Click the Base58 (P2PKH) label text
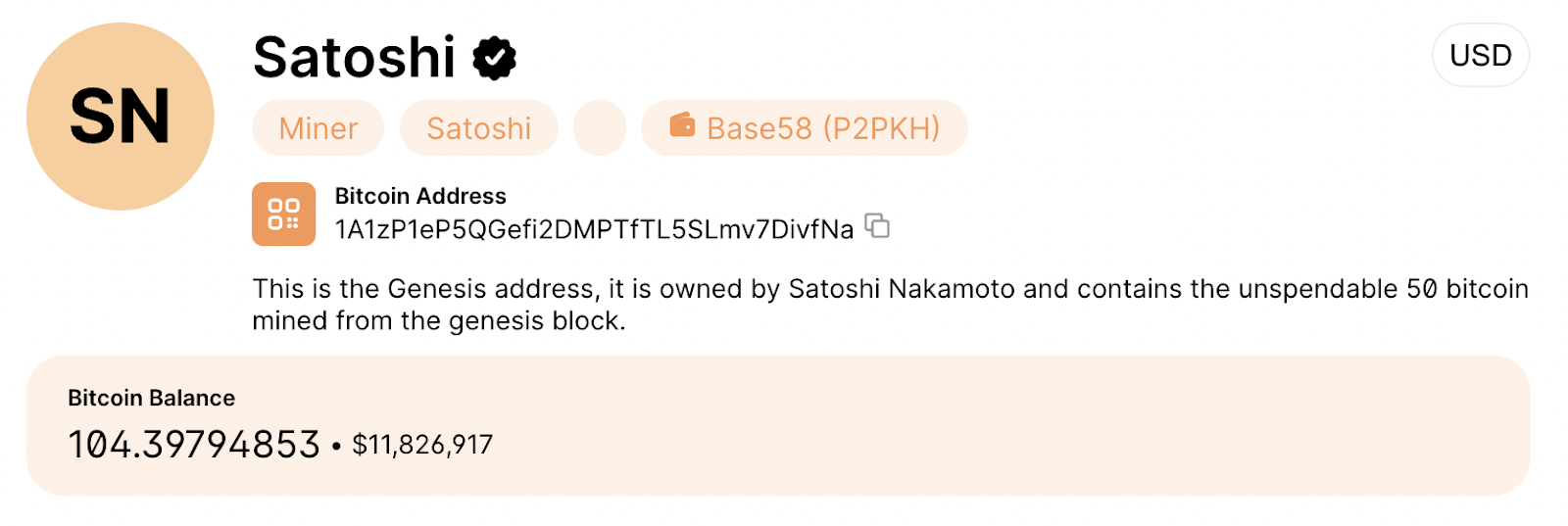This screenshot has height=526, width=1568. tap(823, 128)
